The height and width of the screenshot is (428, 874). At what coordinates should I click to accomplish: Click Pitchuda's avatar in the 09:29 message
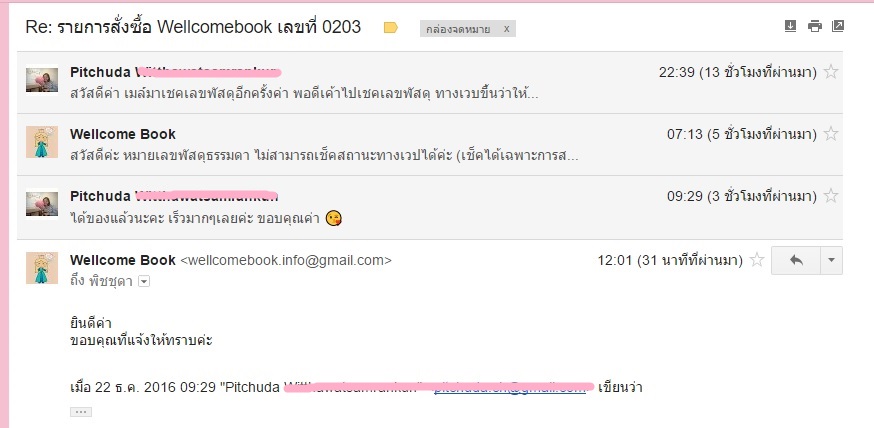point(42,204)
